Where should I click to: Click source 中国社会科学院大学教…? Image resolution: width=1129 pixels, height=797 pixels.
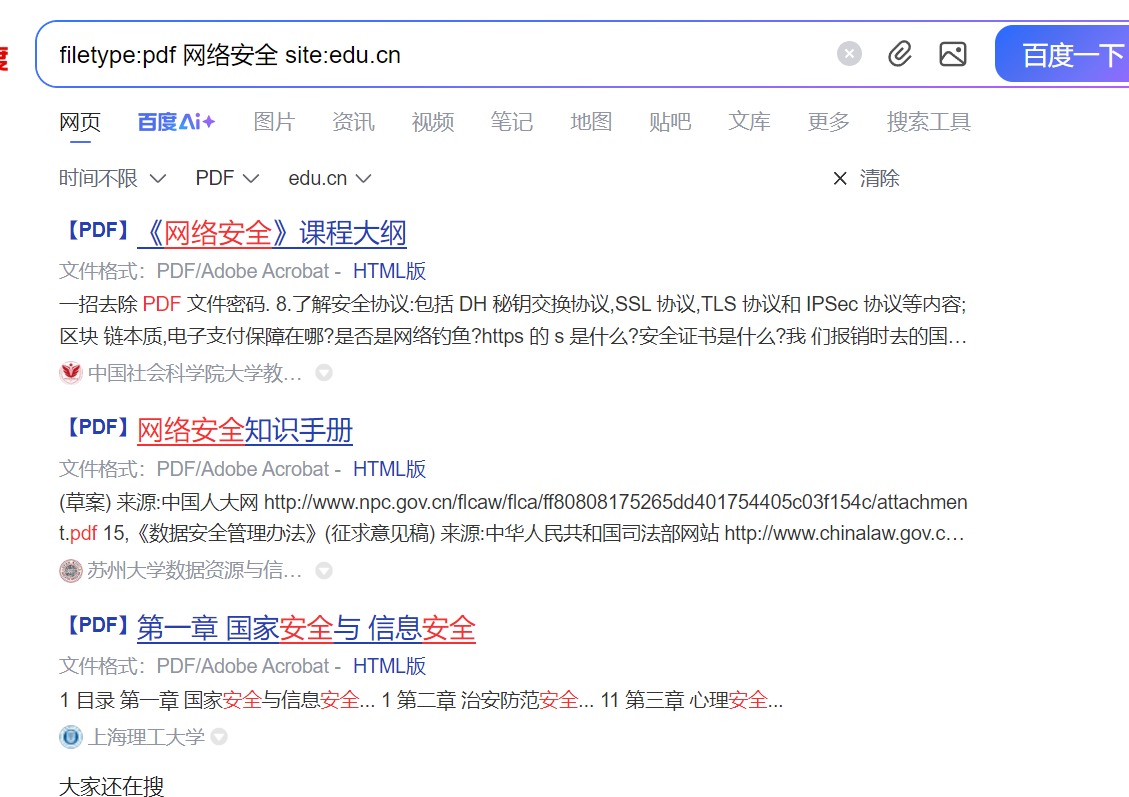pos(194,373)
